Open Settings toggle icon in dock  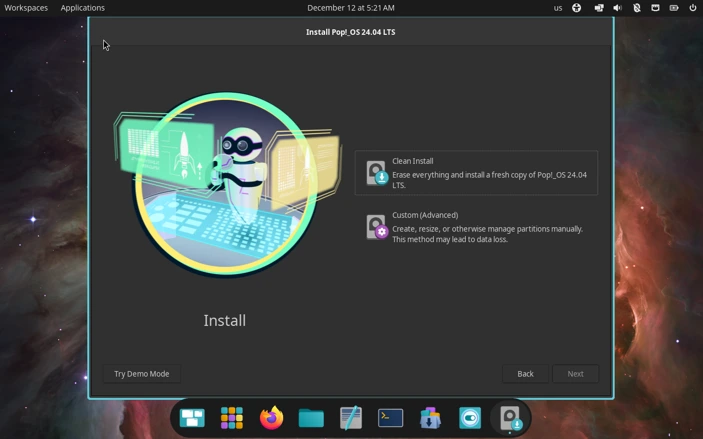click(x=470, y=418)
